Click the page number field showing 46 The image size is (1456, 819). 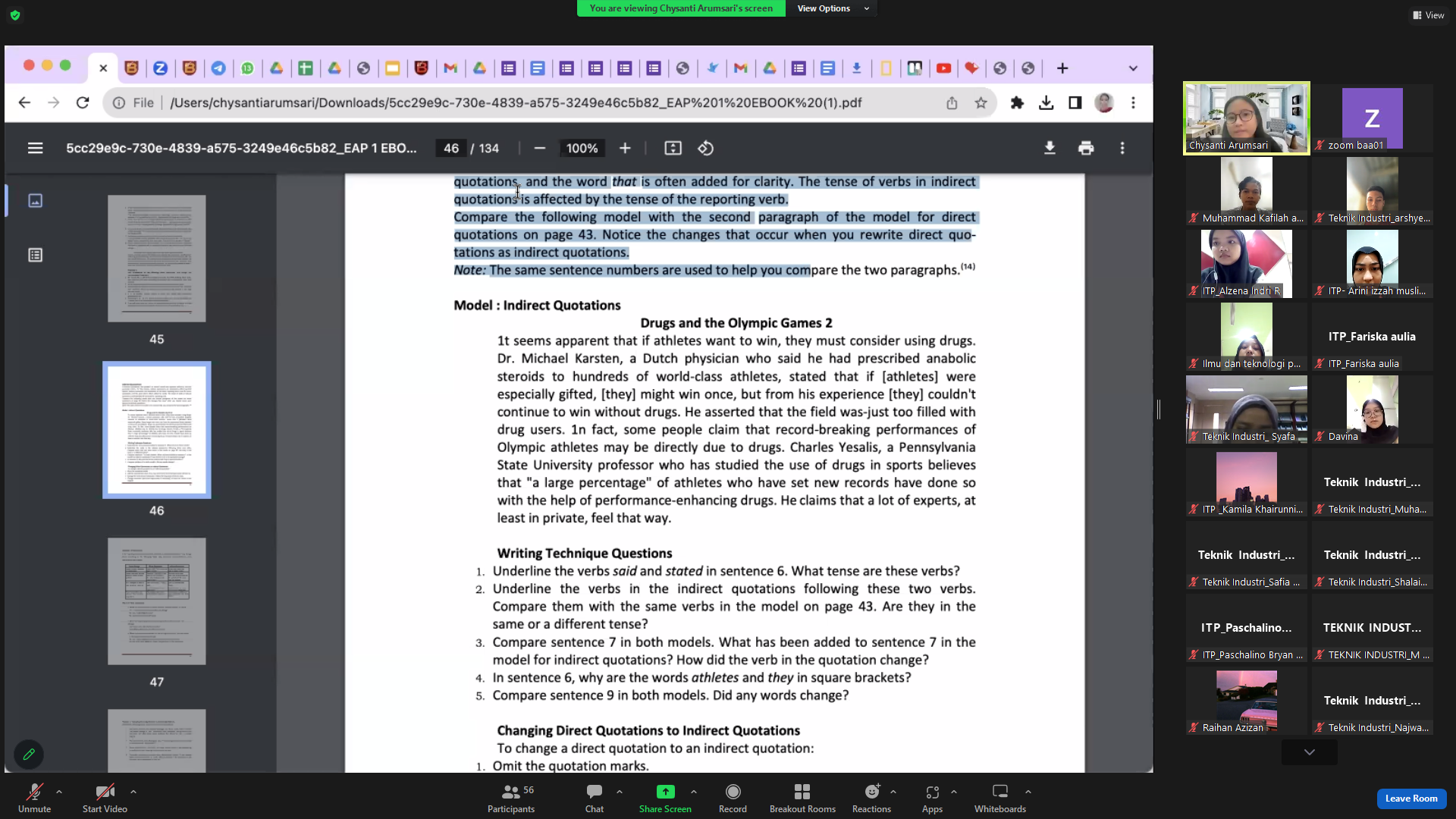(451, 148)
